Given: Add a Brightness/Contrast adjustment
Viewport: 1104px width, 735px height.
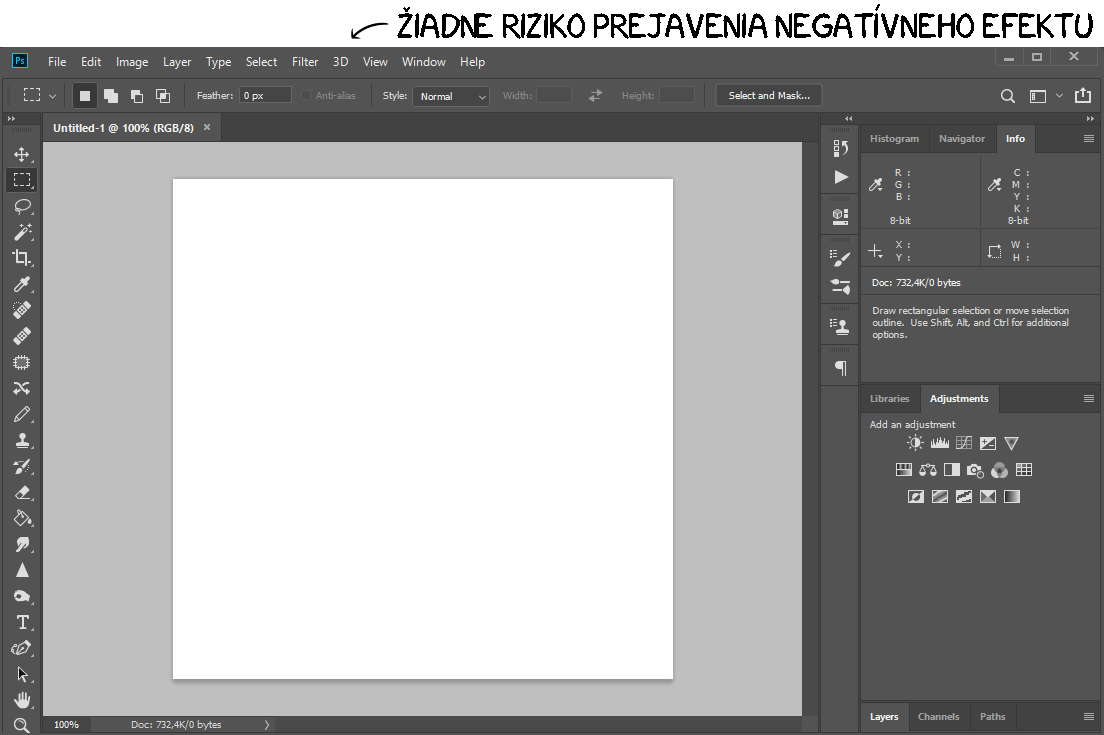Looking at the screenshot, I should (x=915, y=443).
